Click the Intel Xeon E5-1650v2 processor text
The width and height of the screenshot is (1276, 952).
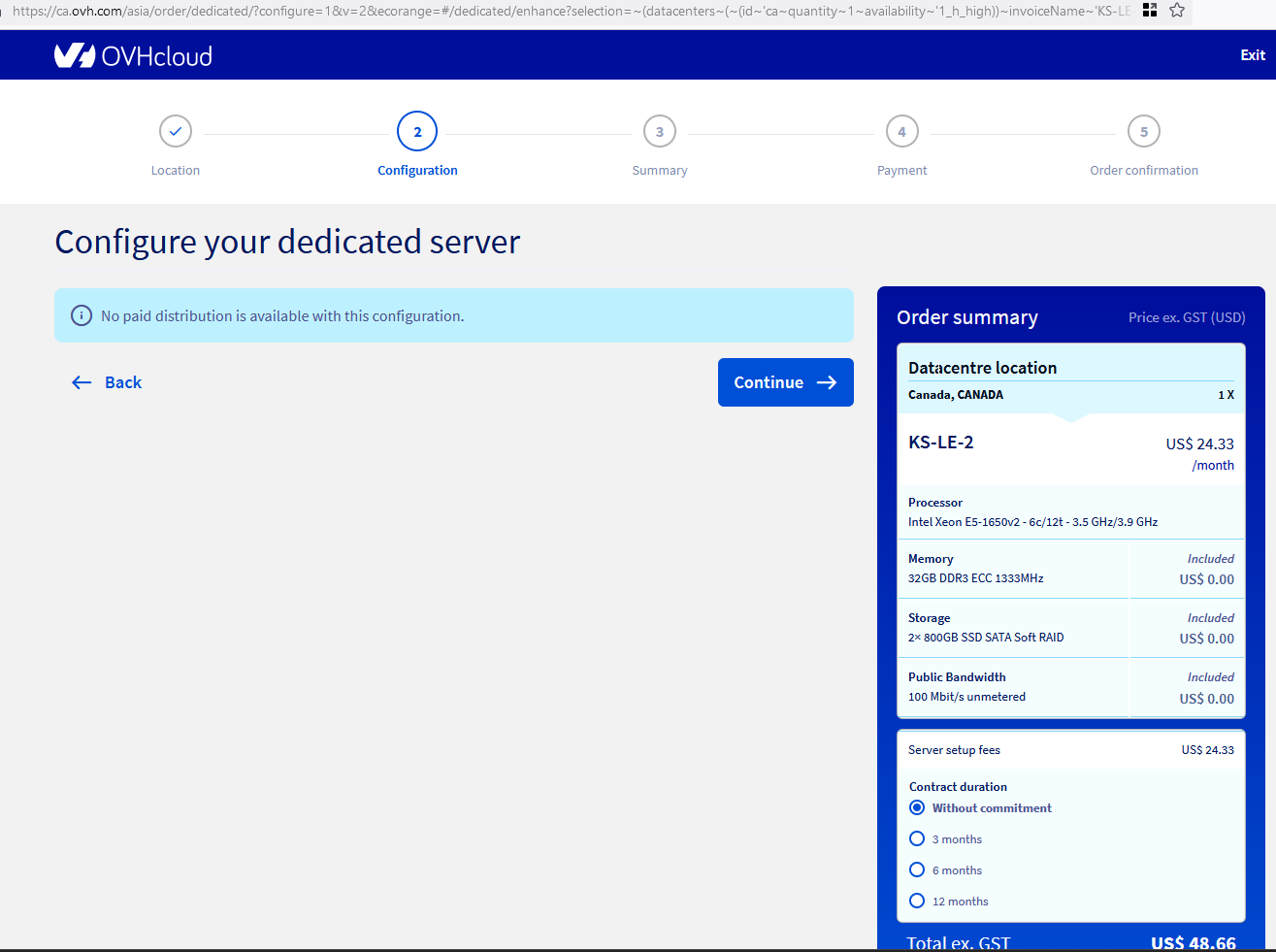tap(1033, 522)
